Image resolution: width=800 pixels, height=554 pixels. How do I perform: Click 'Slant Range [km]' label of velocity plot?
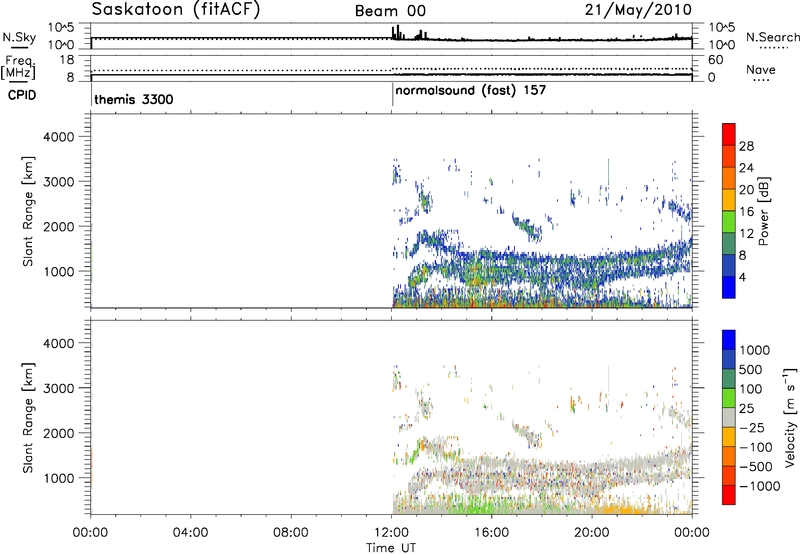click(x=28, y=418)
